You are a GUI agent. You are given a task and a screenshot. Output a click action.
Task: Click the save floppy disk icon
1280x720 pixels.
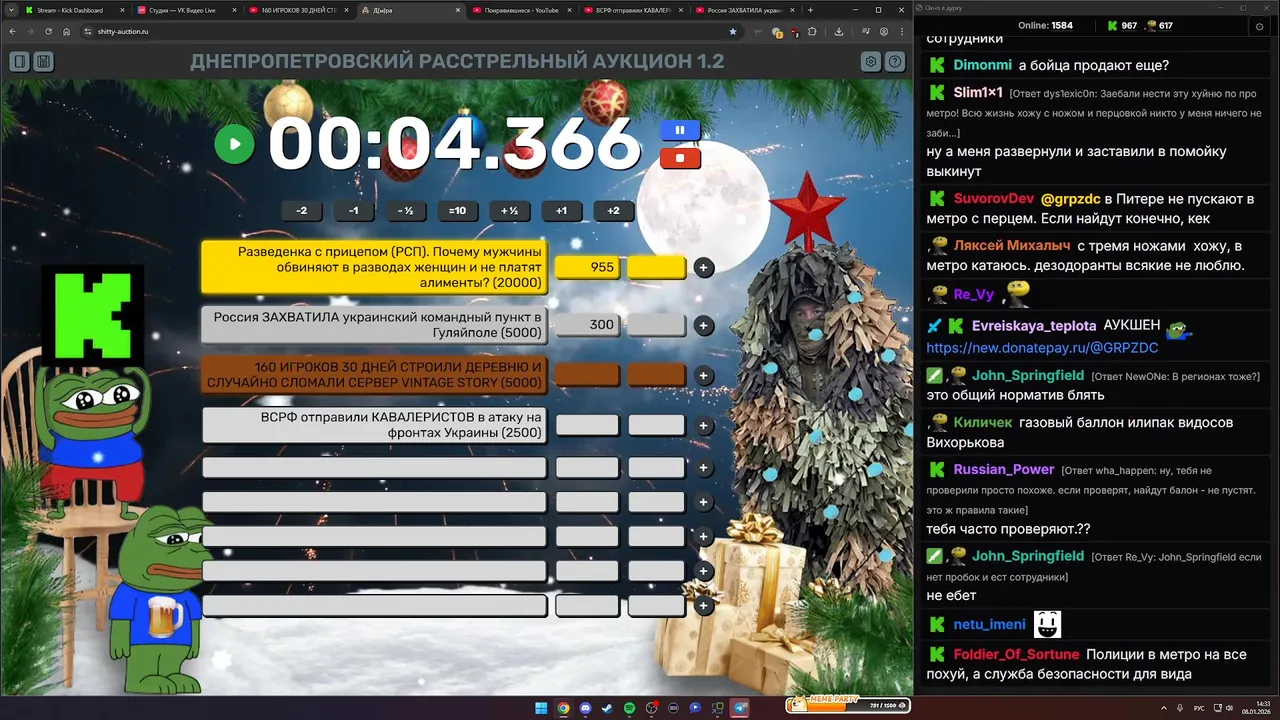click(43, 62)
